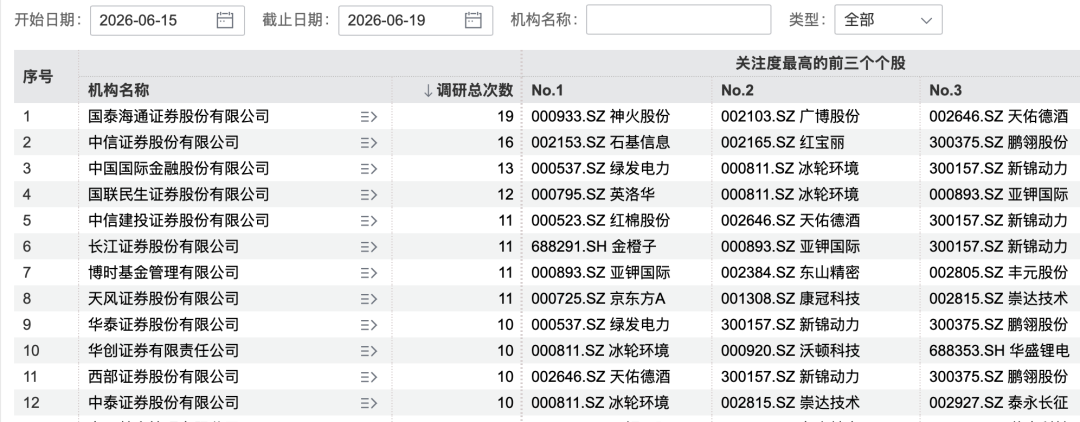The height and width of the screenshot is (422, 1080).
Task: Click stock 002103.SZ 广博股份
Action: point(790,116)
